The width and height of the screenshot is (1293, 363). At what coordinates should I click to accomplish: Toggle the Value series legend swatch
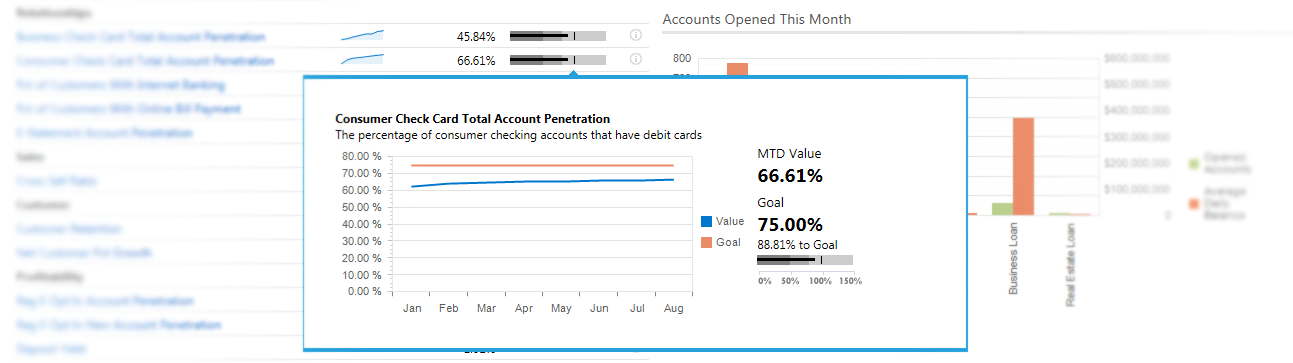(x=706, y=221)
